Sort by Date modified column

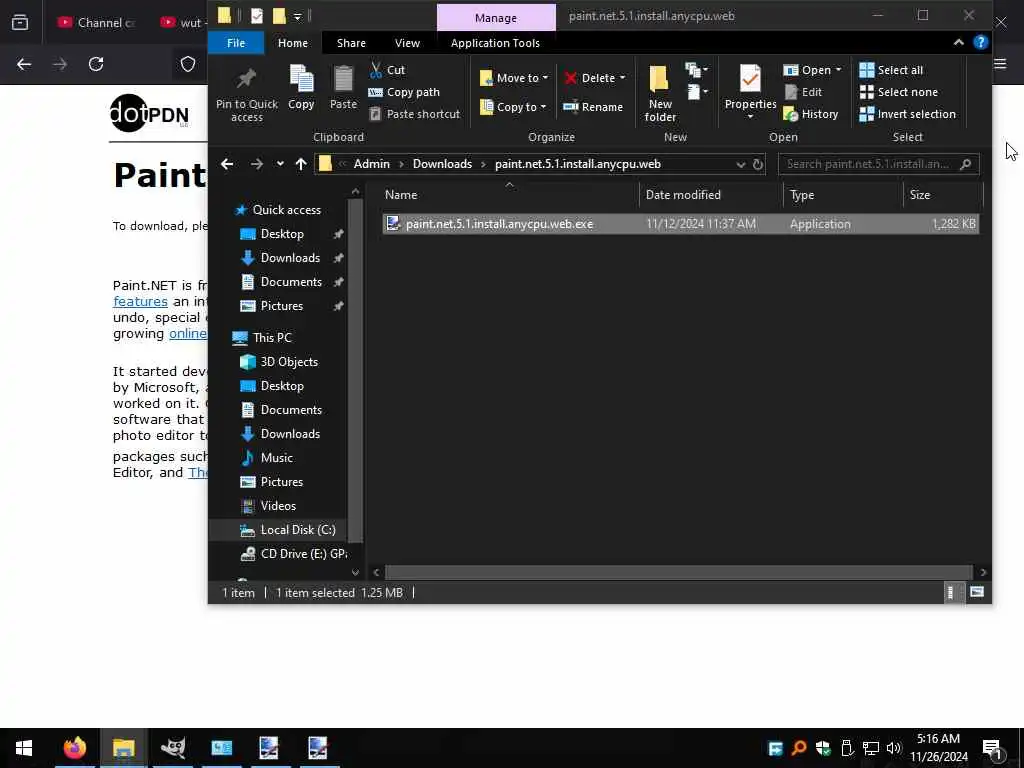711,195
